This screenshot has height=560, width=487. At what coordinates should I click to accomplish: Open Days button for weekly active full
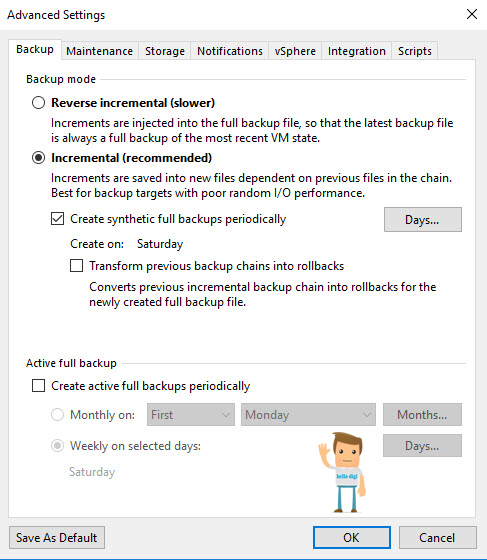(422, 446)
